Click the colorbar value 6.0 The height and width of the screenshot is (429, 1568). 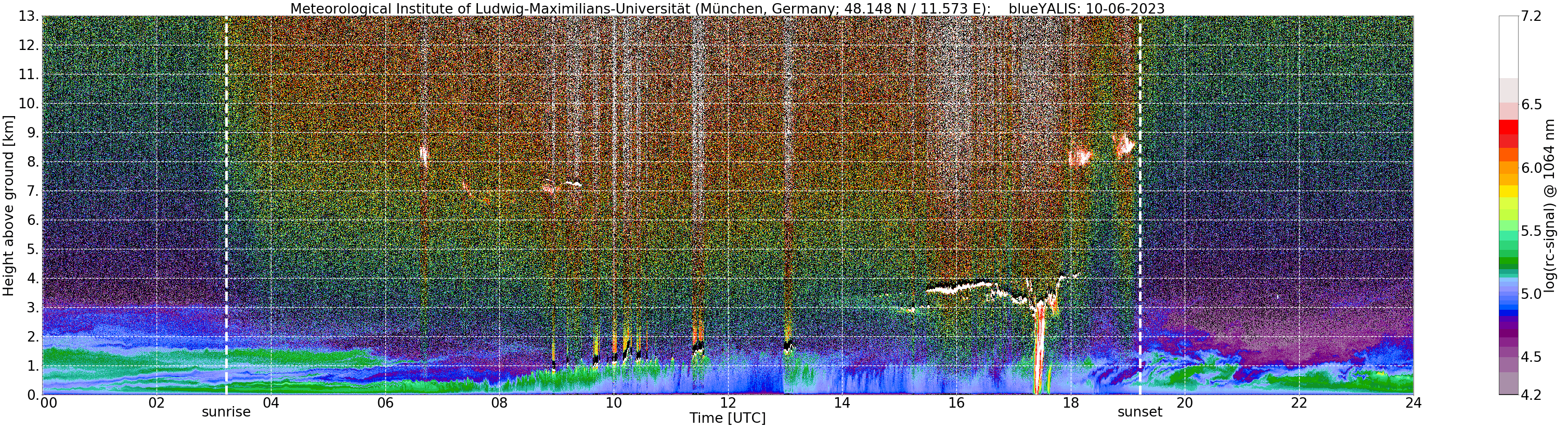pyautogui.click(x=1531, y=168)
